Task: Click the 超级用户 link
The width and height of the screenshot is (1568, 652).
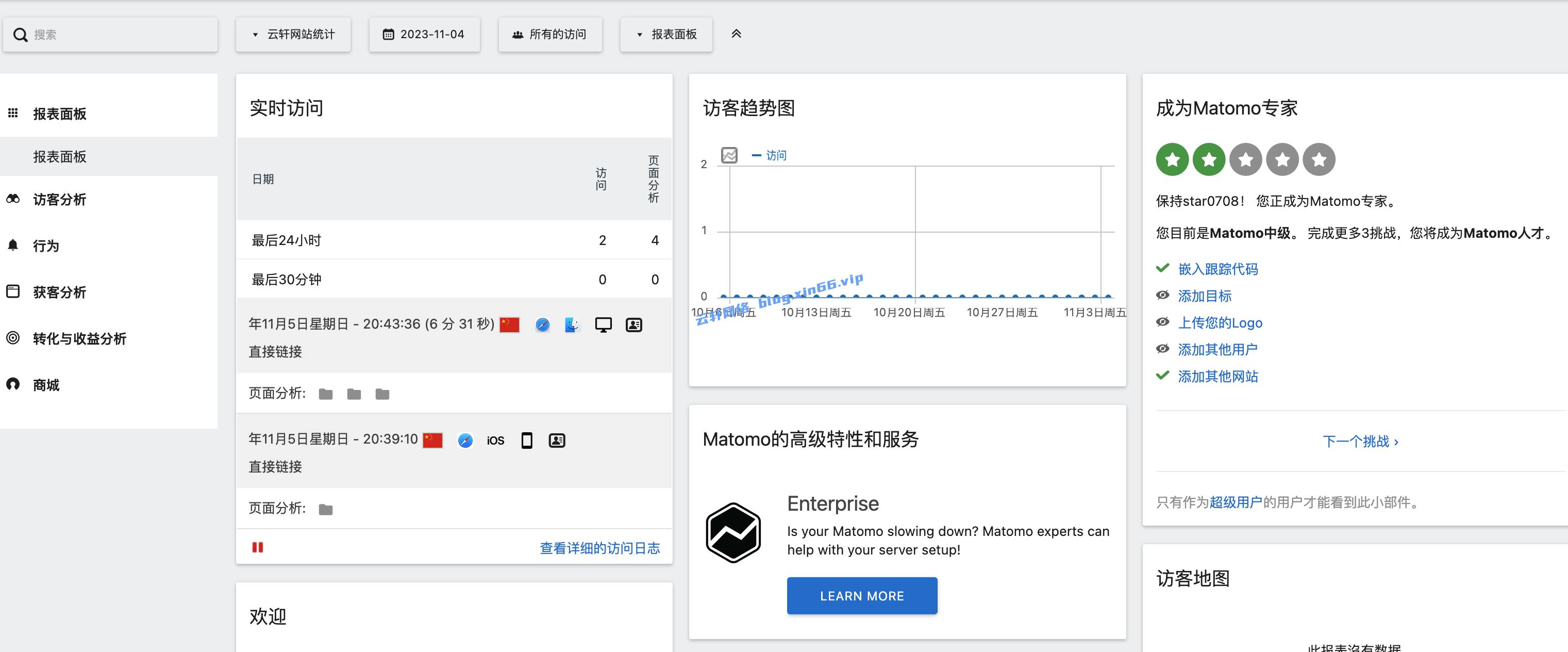Action: click(x=1236, y=502)
